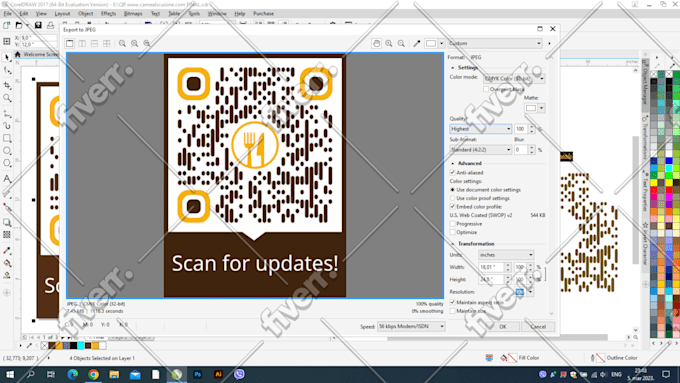Toggle Maintain size checkbox
The height and width of the screenshot is (383, 680).
(x=452, y=311)
